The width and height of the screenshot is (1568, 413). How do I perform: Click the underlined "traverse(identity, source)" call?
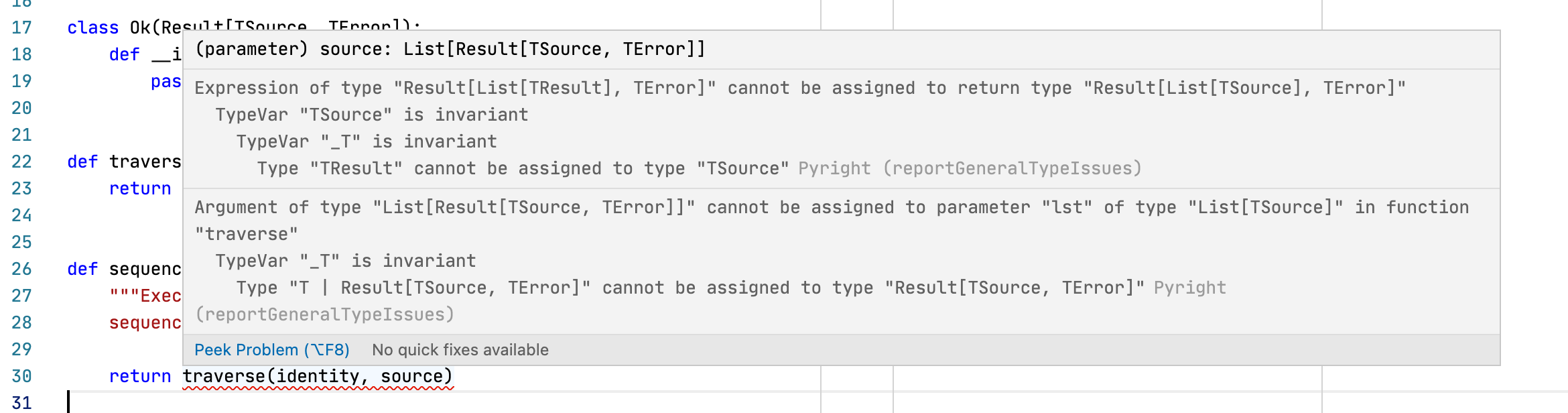[x=317, y=376]
